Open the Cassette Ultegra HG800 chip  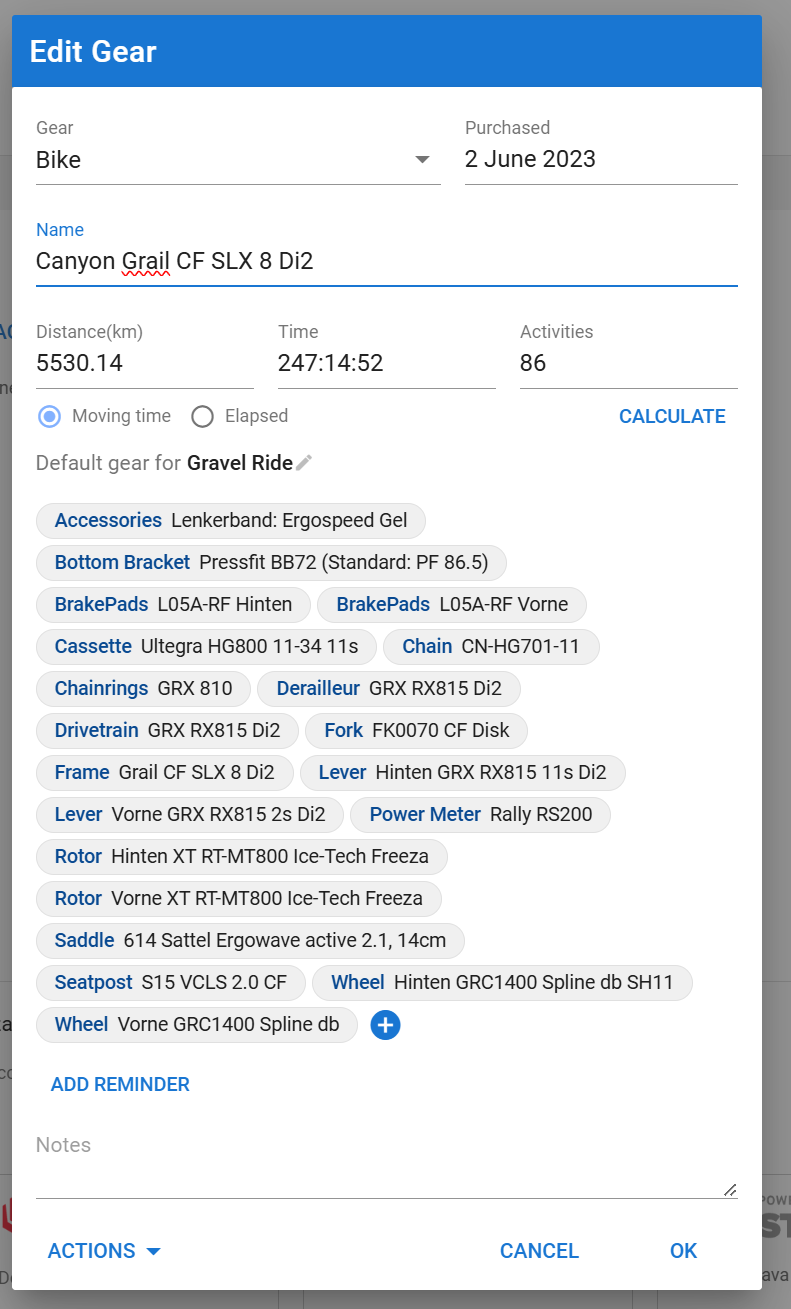point(206,647)
